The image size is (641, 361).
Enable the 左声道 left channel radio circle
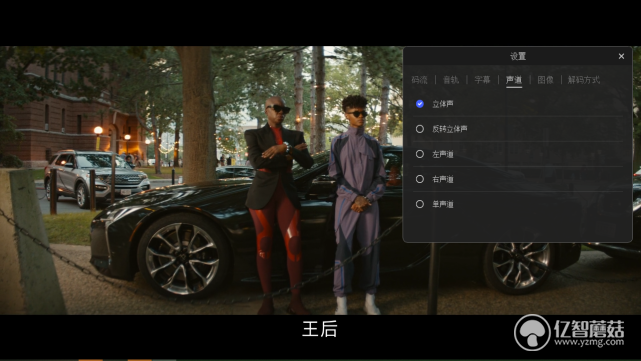click(420, 154)
